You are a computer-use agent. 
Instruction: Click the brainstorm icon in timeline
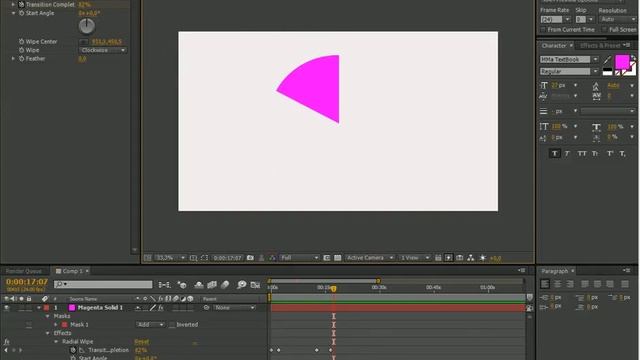[242, 285]
